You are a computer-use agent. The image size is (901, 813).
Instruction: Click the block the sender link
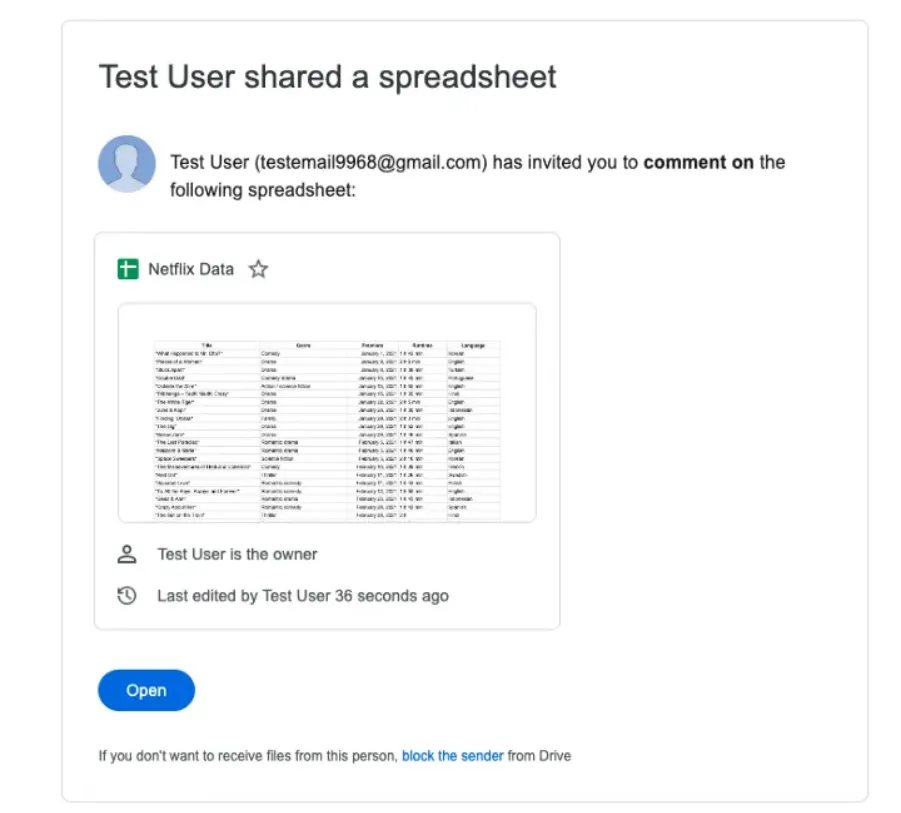tap(452, 756)
